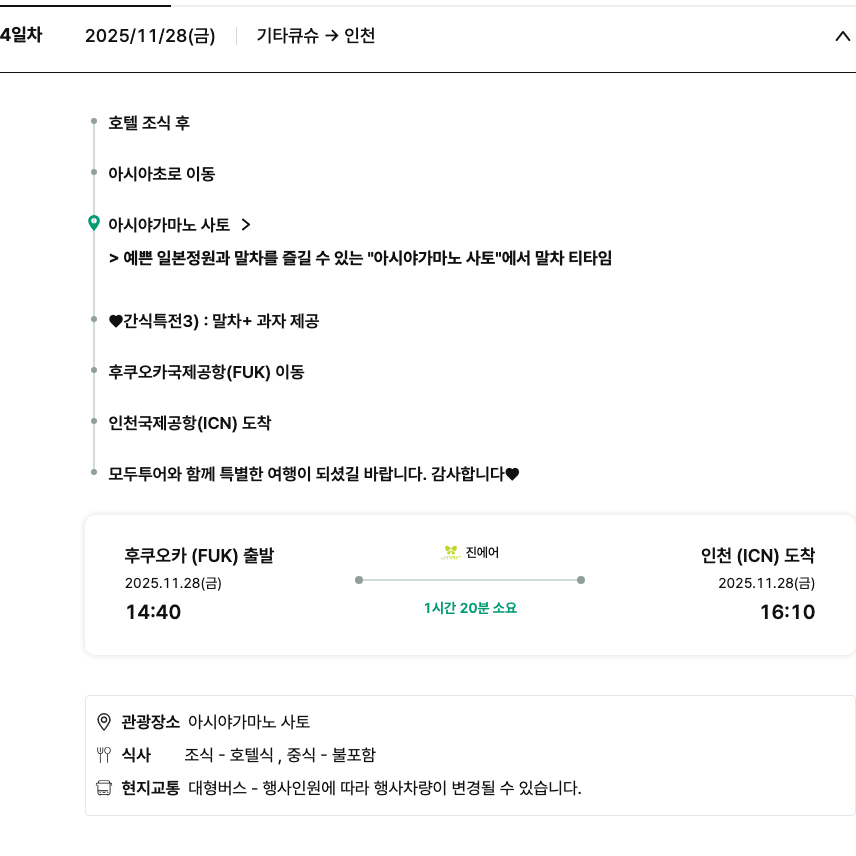Click the 후쿠오카국제공항(FUK) 이동 timeline entry
This screenshot has width=856, height=856.
click(x=206, y=372)
